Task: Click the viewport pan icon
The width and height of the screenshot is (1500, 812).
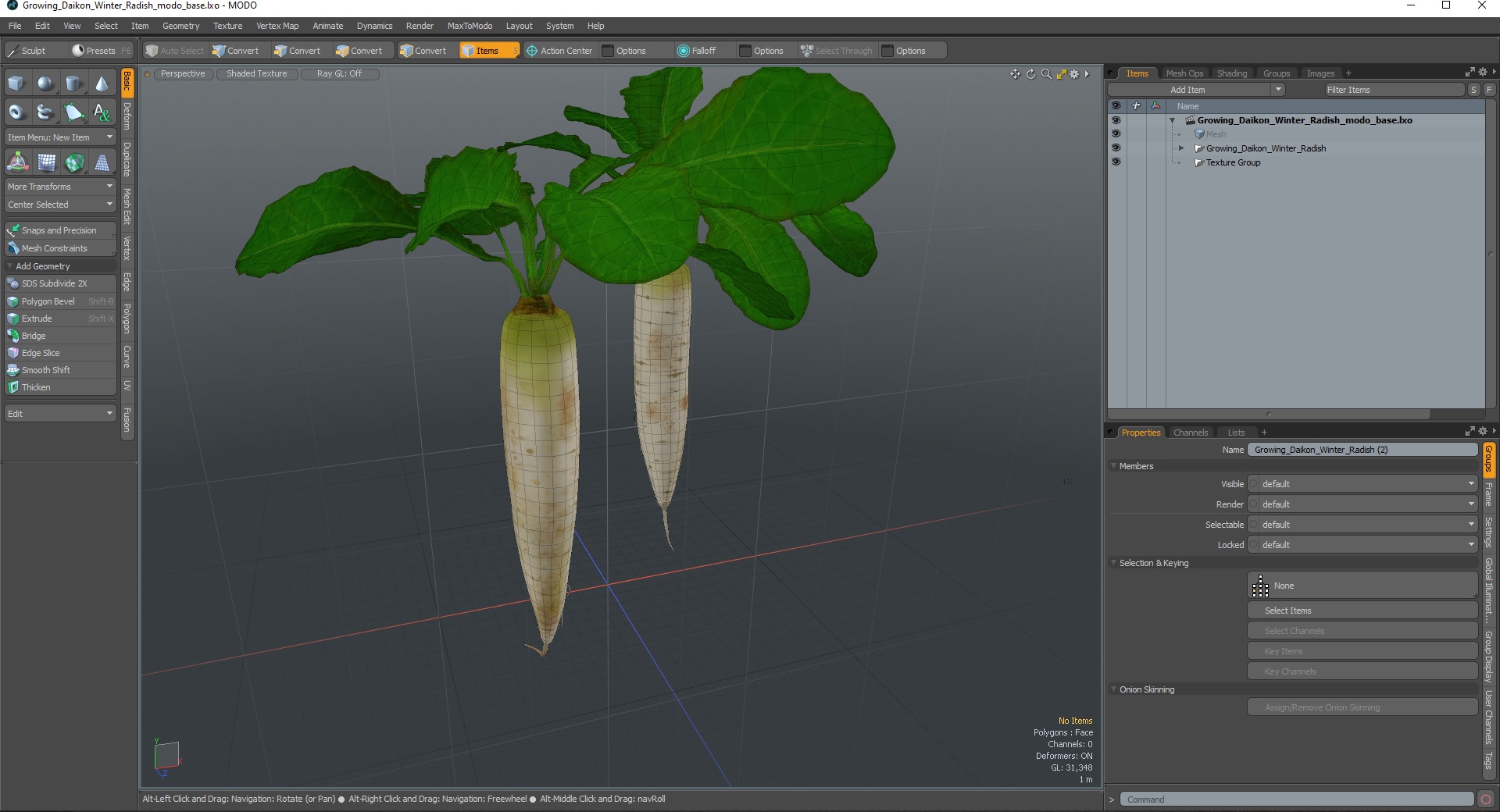Action: (x=1015, y=74)
